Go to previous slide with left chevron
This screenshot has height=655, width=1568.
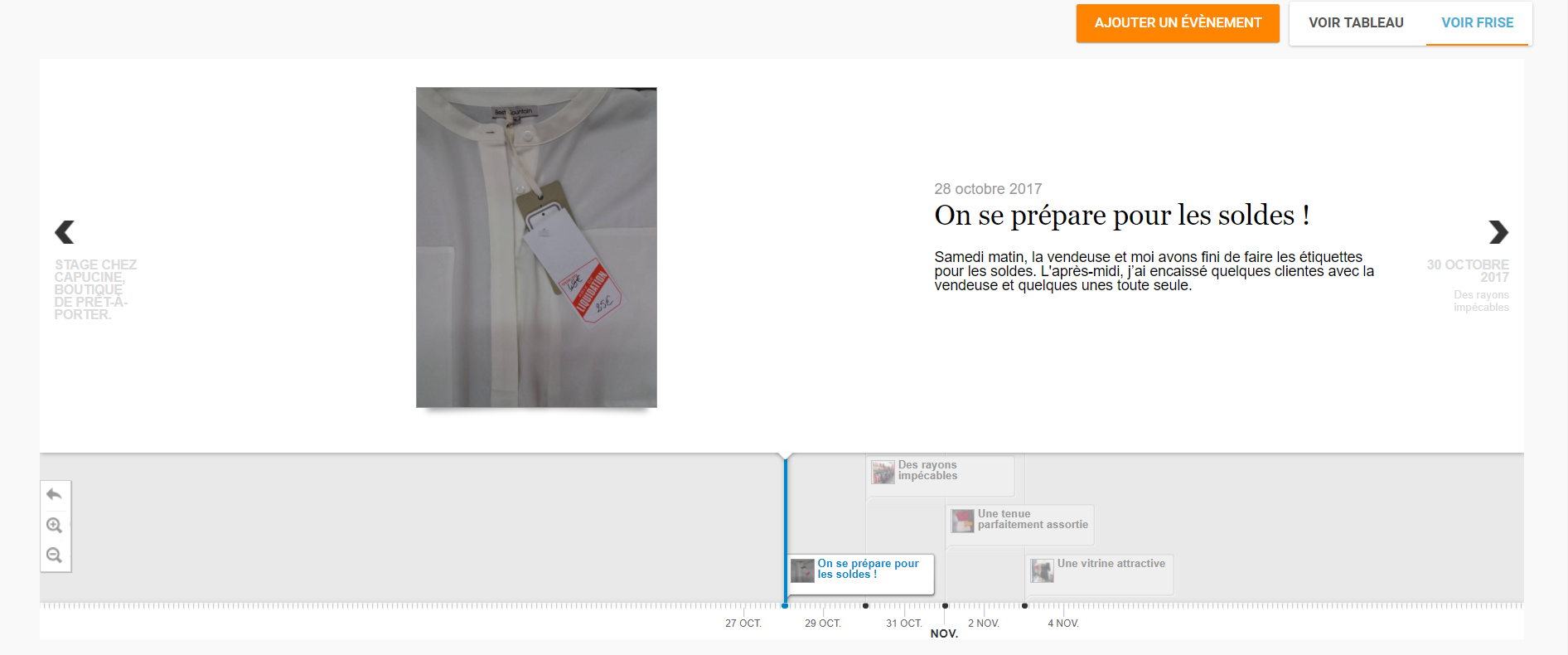pos(65,232)
